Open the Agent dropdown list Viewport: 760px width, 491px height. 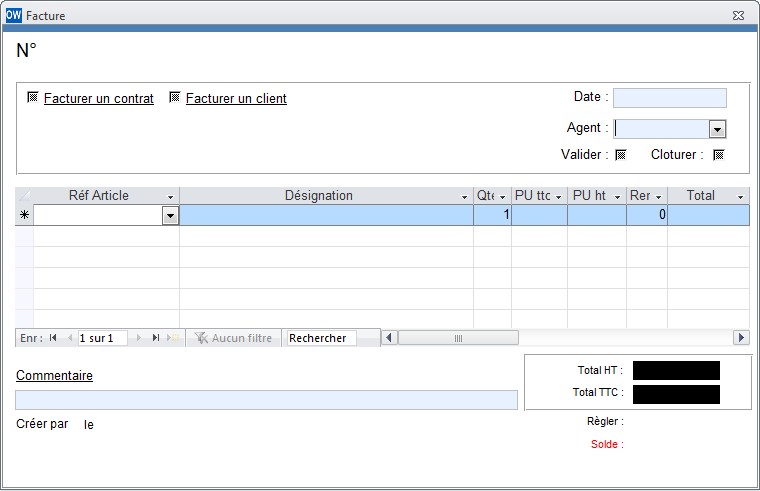click(x=717, y=129)
